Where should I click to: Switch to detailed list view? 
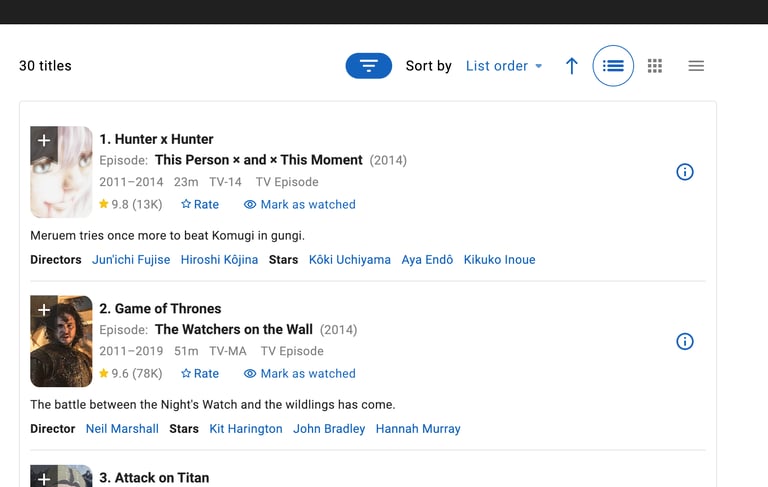tap(613, 66)
